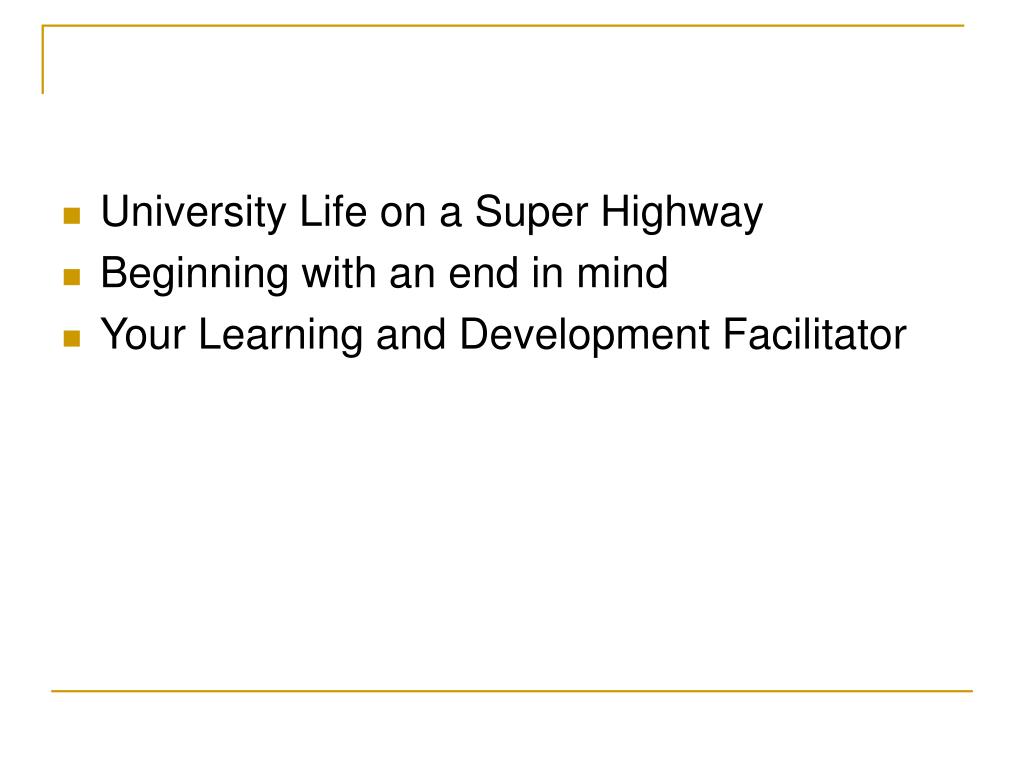
Task: Click the word 'Highway'
Action: point(682,212)
